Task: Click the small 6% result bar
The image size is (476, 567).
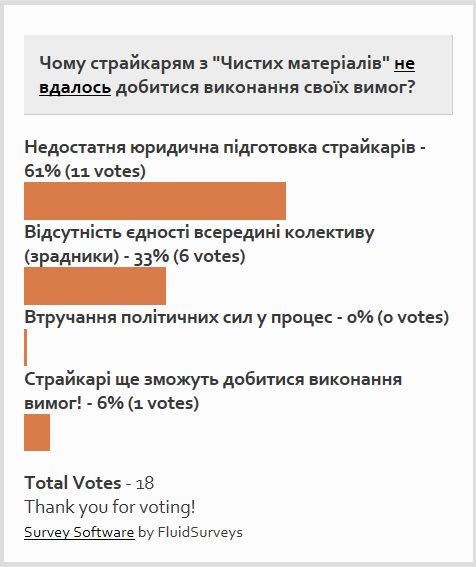Action: 37,432
